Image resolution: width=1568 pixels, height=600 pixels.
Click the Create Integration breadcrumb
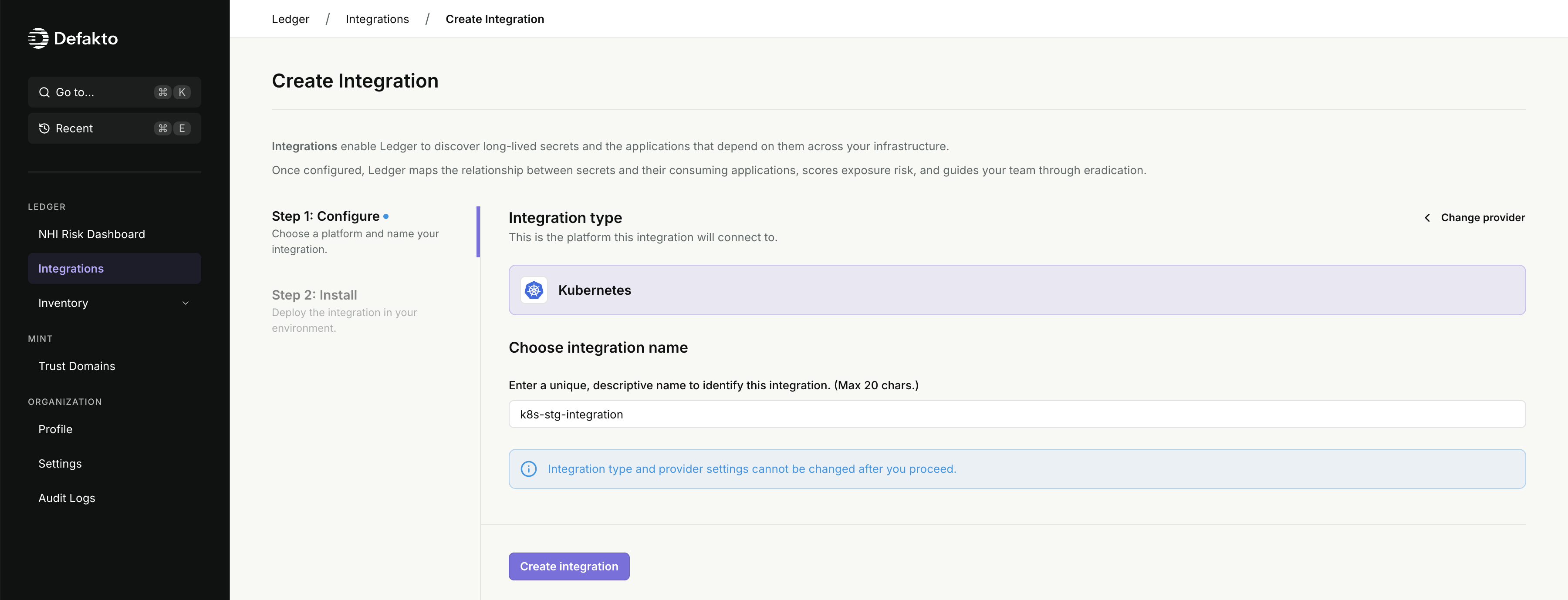(x=495, y=19)
